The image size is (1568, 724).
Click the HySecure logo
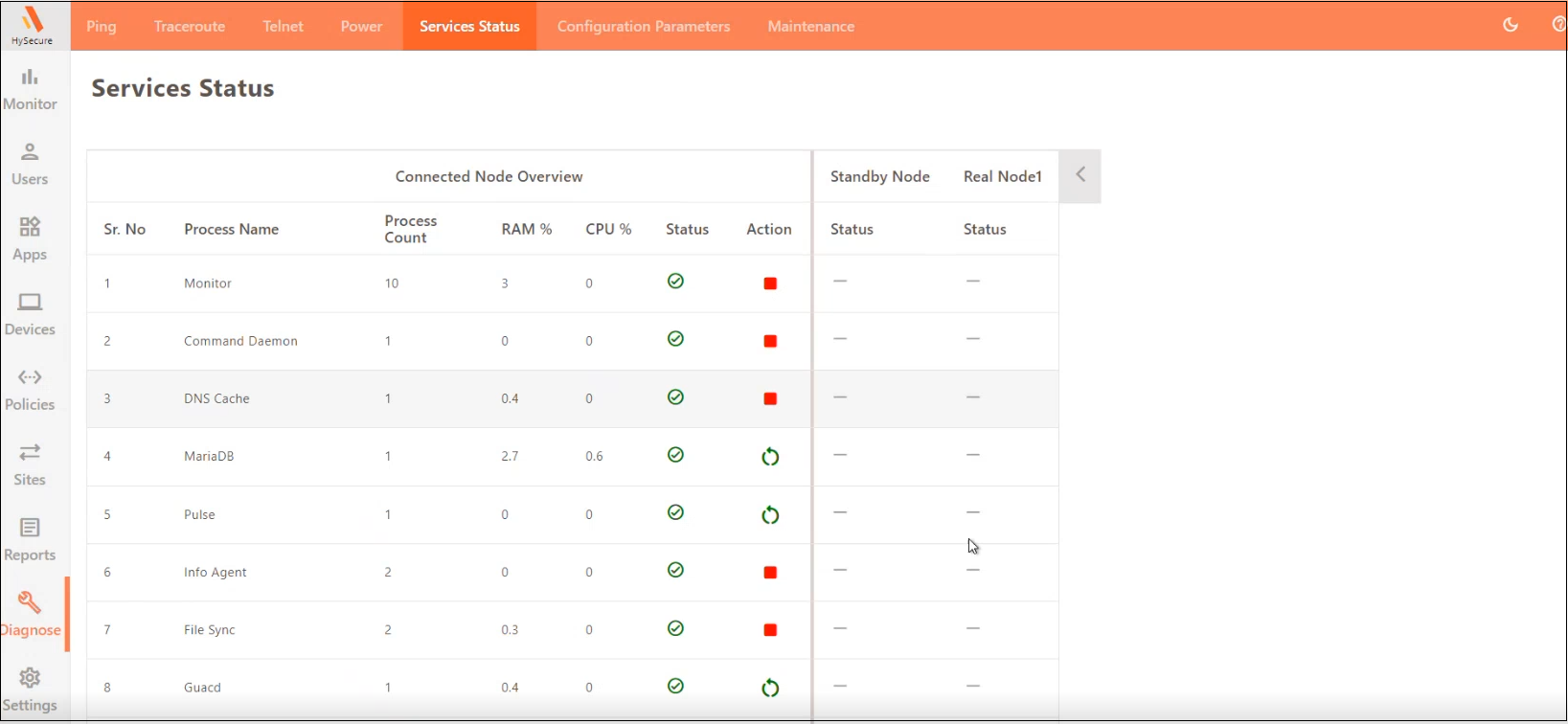[x=33, y=25]
